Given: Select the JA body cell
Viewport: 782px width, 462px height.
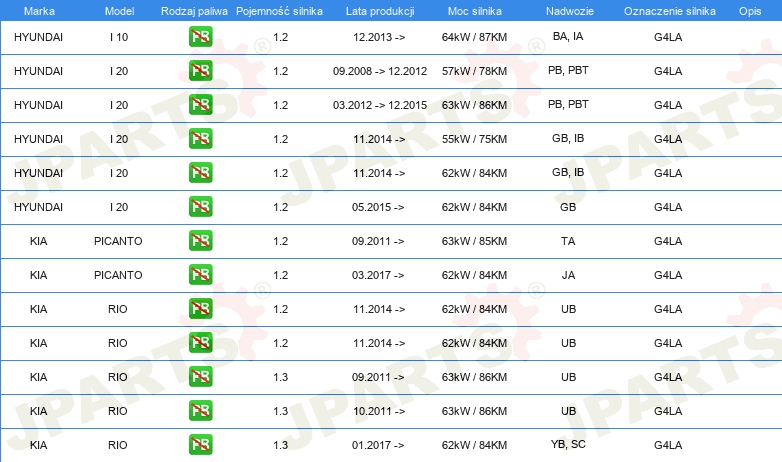Looking at the screenshot, I should point(569,275).
